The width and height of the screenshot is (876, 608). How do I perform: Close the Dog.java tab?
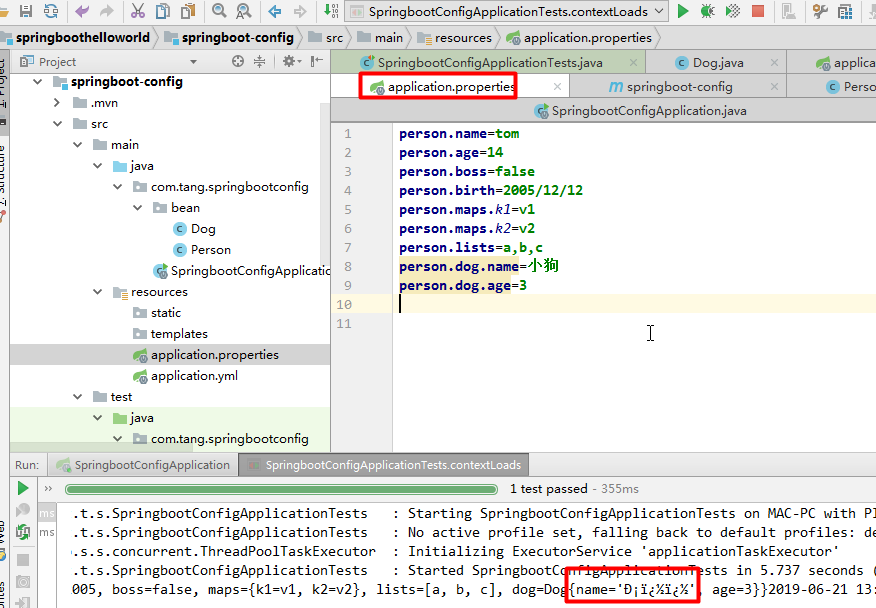point(774,63)
